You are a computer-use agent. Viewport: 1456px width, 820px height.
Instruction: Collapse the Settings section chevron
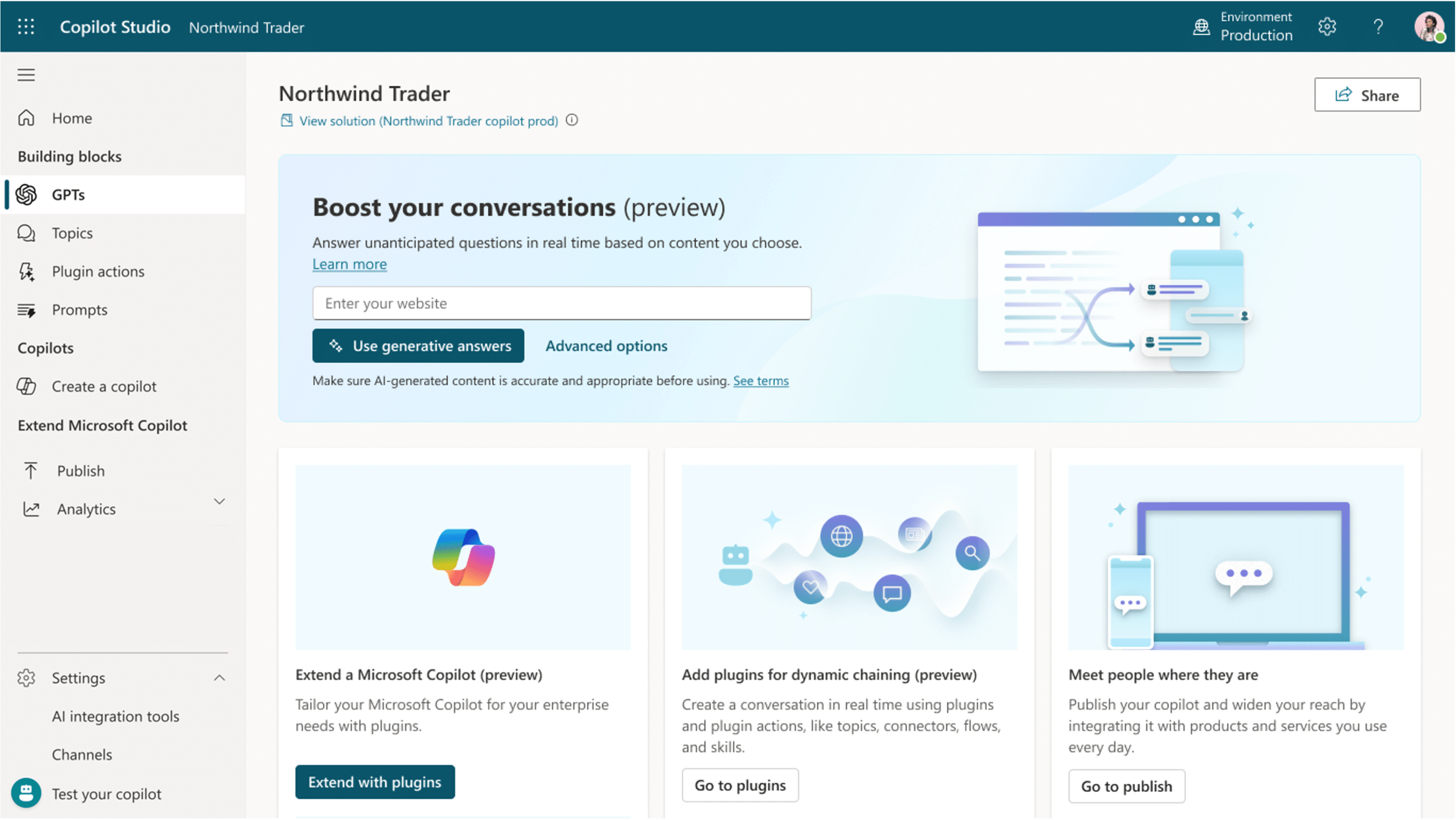coord(219,677)
